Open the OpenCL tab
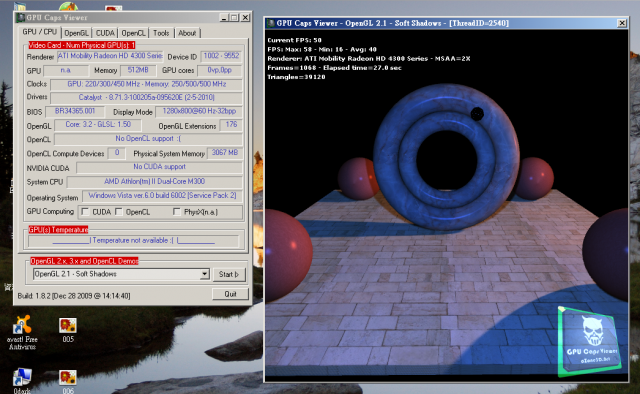640x394 pixels. pos(133,33)
